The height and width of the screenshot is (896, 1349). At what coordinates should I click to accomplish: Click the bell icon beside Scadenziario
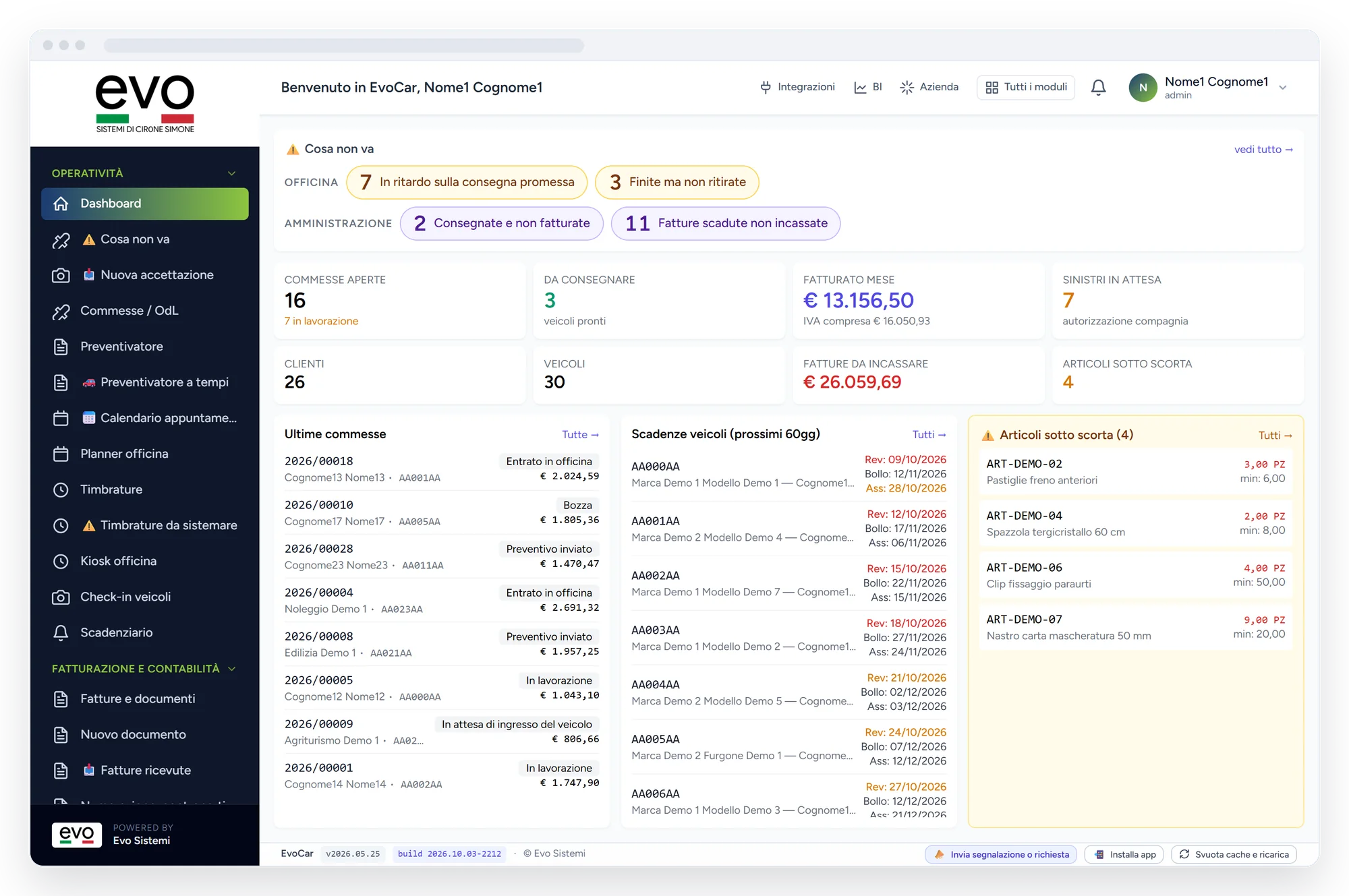pyautogui.click(x=61, y=632)
